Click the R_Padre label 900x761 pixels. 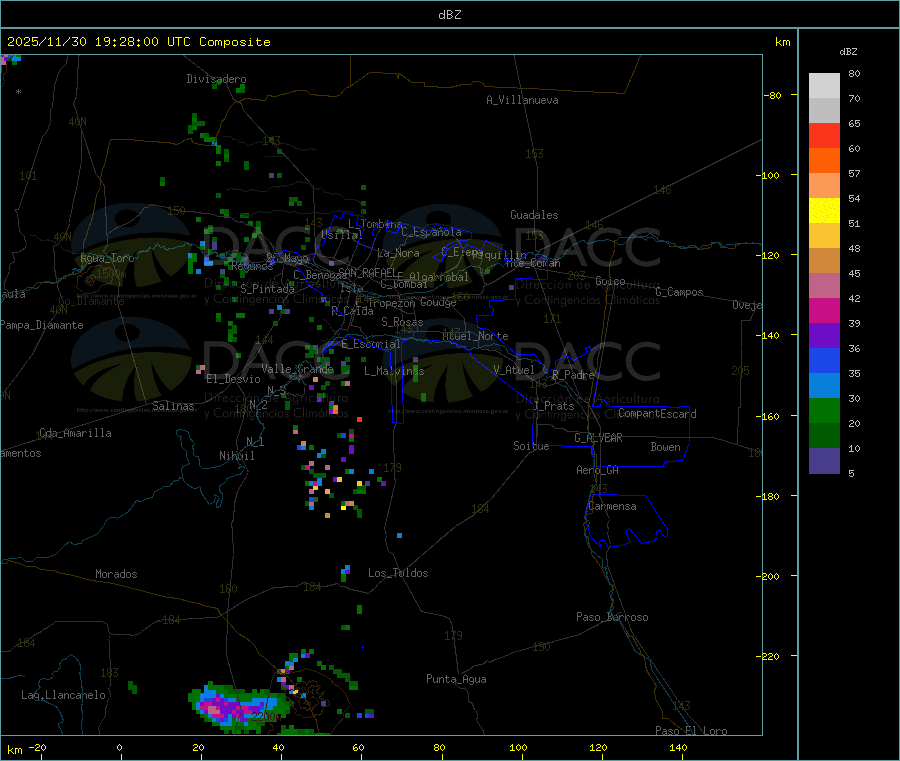point(573,375)
